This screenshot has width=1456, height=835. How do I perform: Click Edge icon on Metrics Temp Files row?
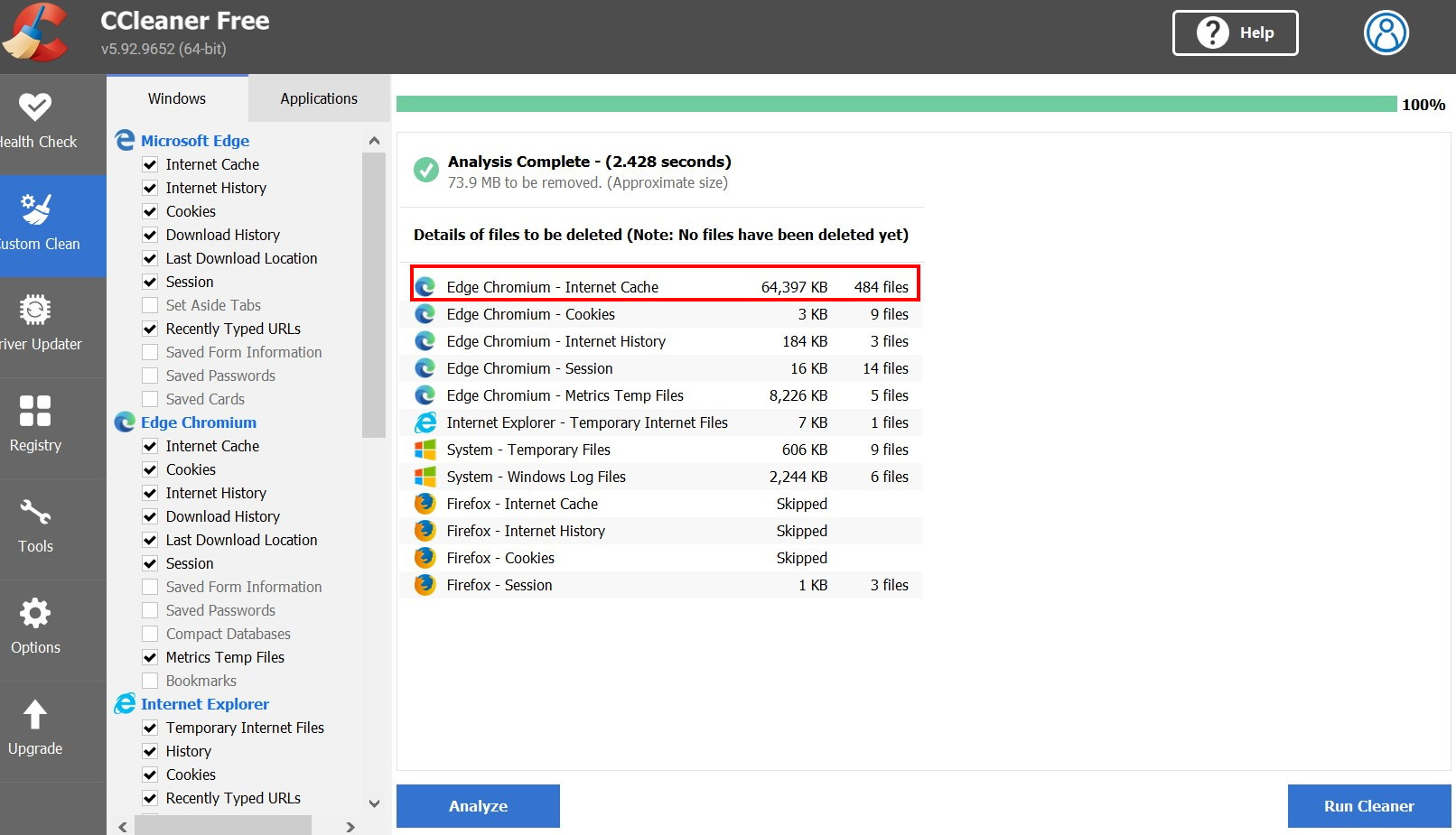(425, 395)
